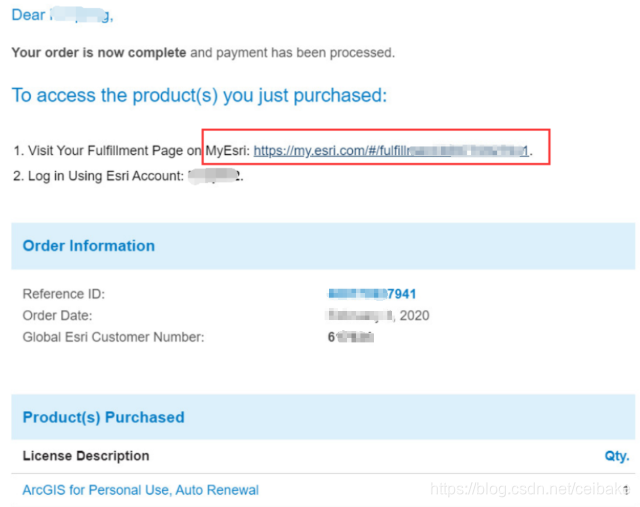Image resolution: width=640 pixels, height=507 pixels.
Task: Click the blurred Esri account username
Action: pyautogui.click(x=215, y=176)
